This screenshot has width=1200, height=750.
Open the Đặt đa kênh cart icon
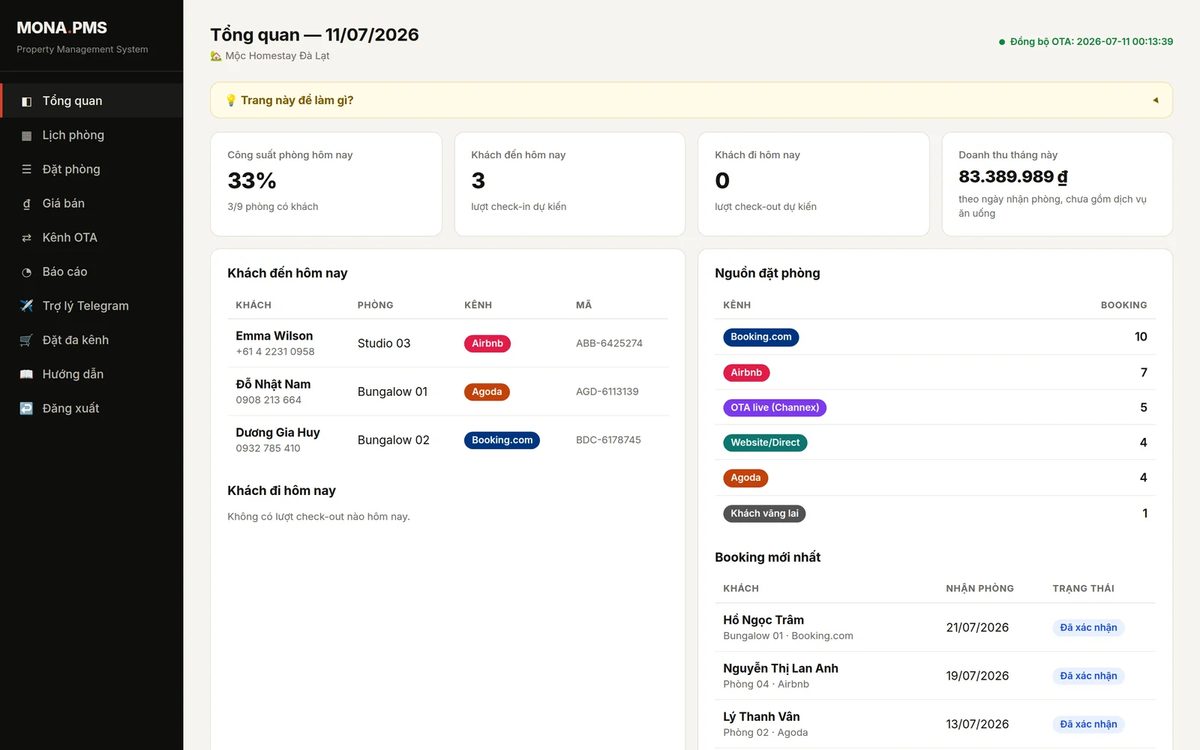pos(26,340)
